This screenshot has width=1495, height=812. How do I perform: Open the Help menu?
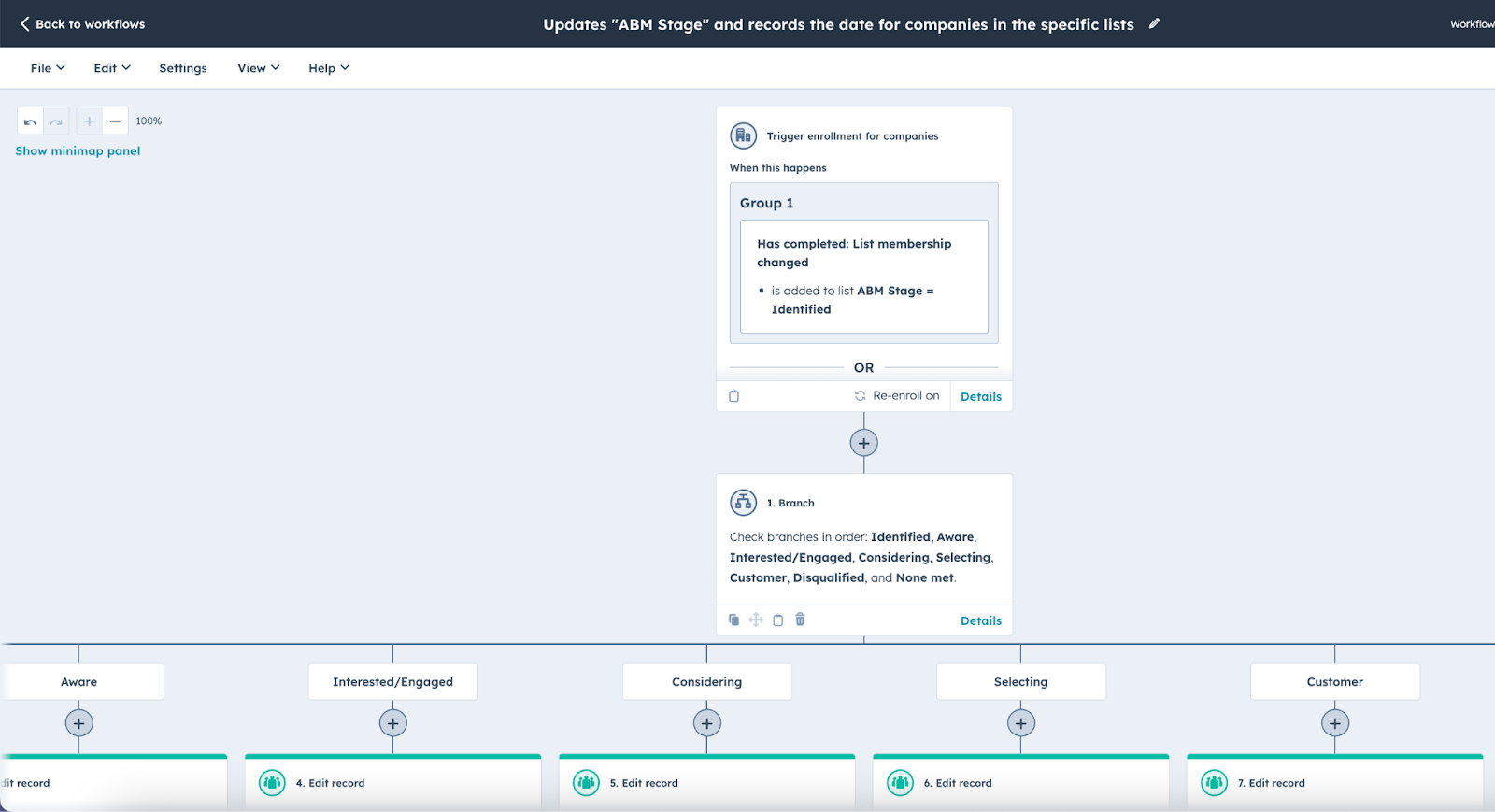coord(329,68)
